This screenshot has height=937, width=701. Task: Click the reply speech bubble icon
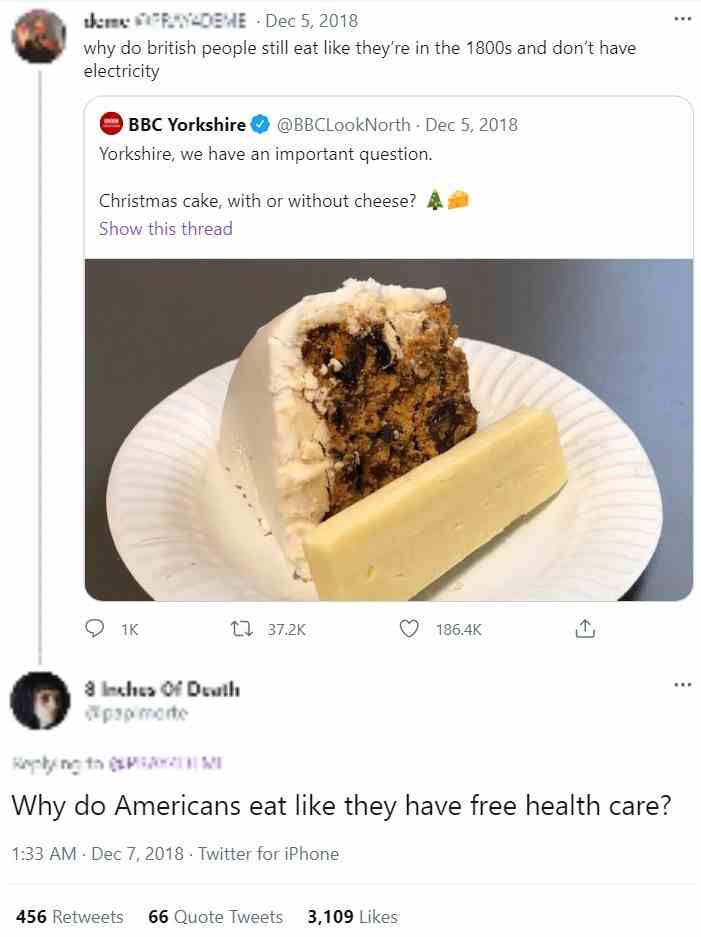pyautogui.click(x=96, y=629)
